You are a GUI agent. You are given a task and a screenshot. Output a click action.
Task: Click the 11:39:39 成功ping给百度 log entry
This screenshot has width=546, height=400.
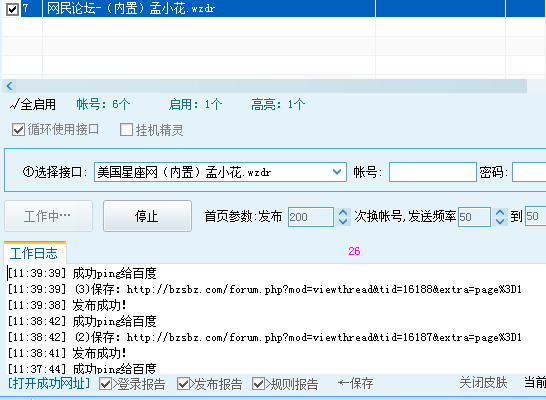click(x=82, y=273)
